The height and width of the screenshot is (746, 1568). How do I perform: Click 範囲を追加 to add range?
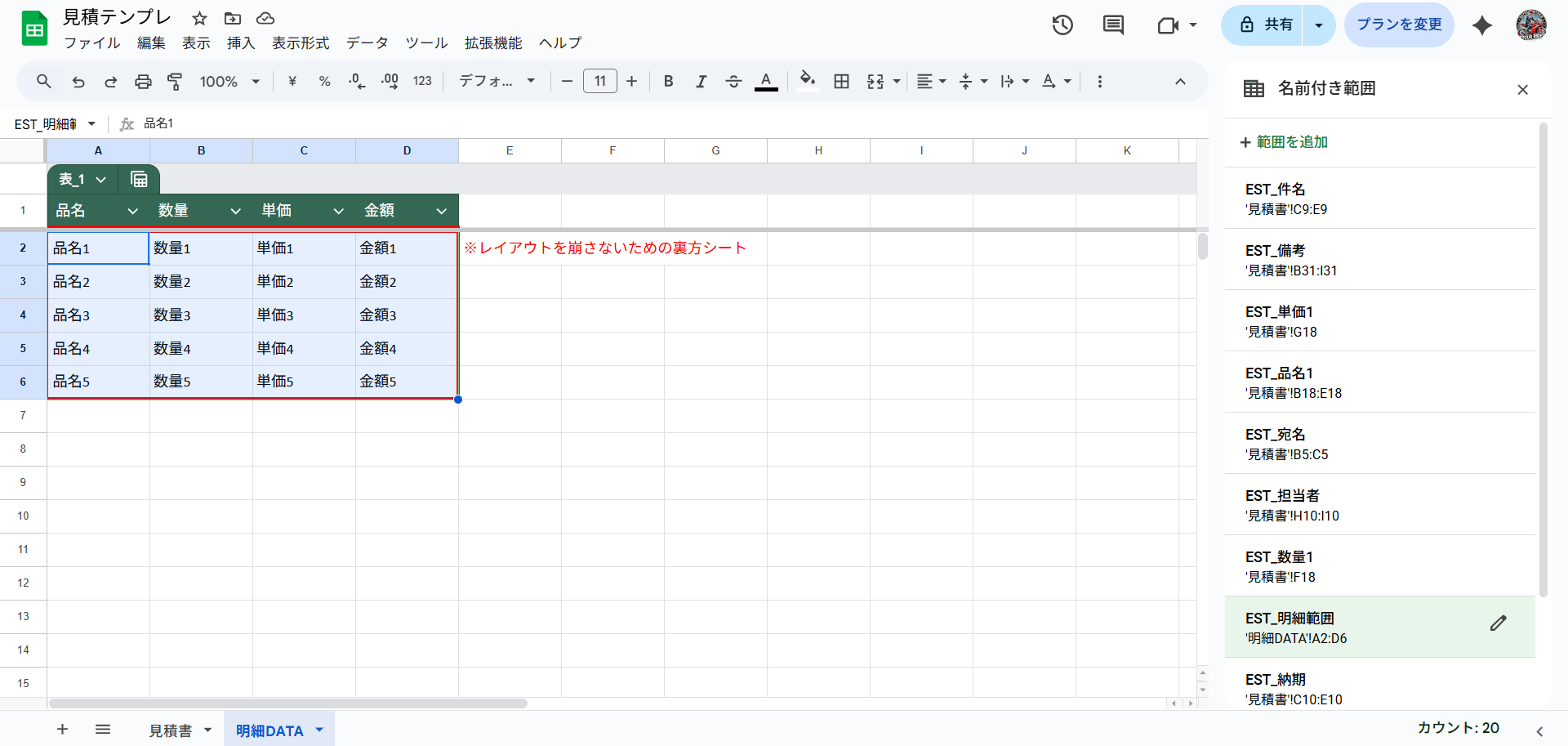tap(1284, 142)
